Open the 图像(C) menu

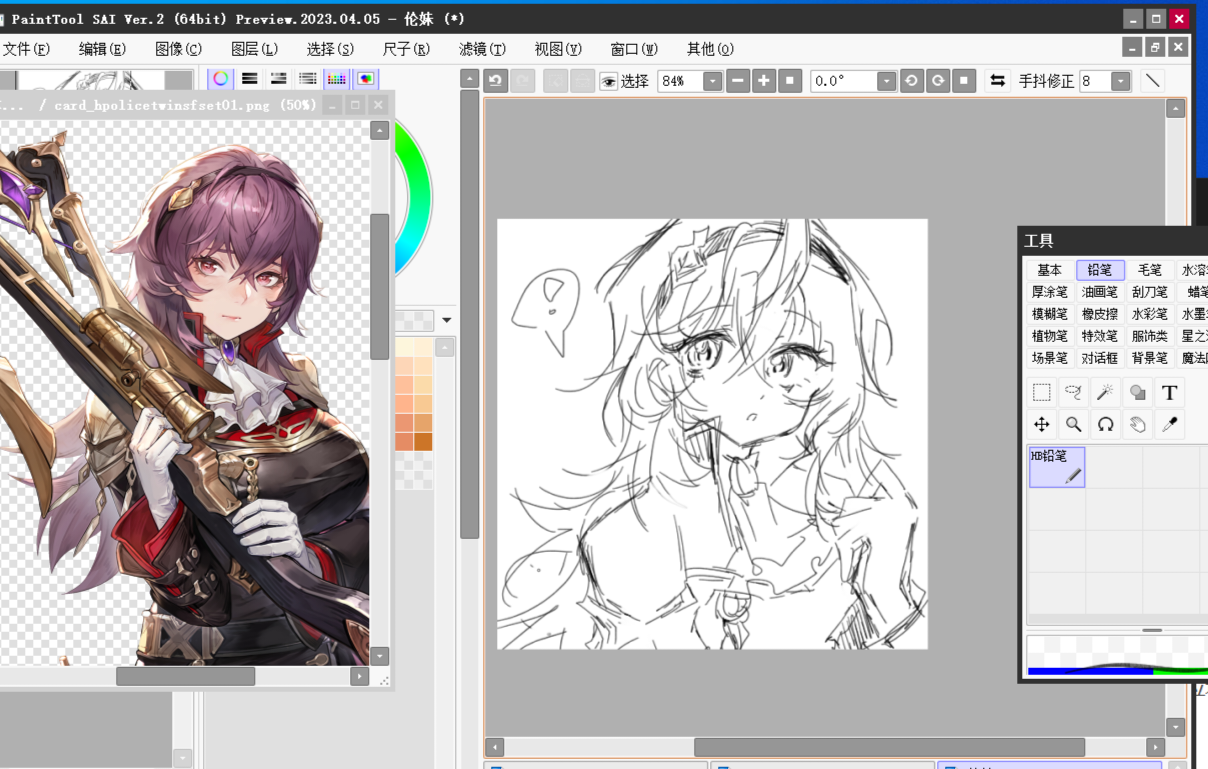pos(178,48)
